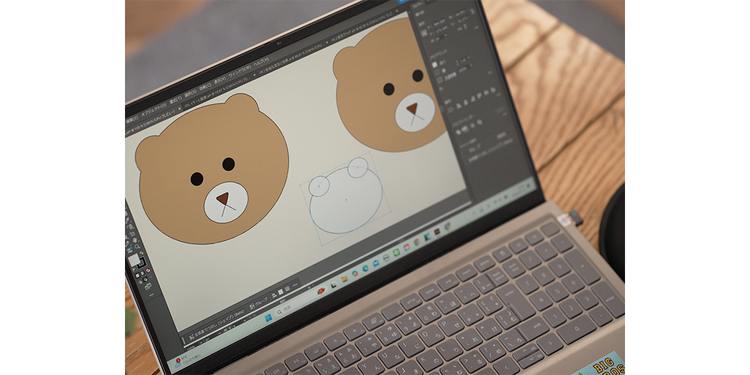Open more options in contextual task bar

[295, 285]
